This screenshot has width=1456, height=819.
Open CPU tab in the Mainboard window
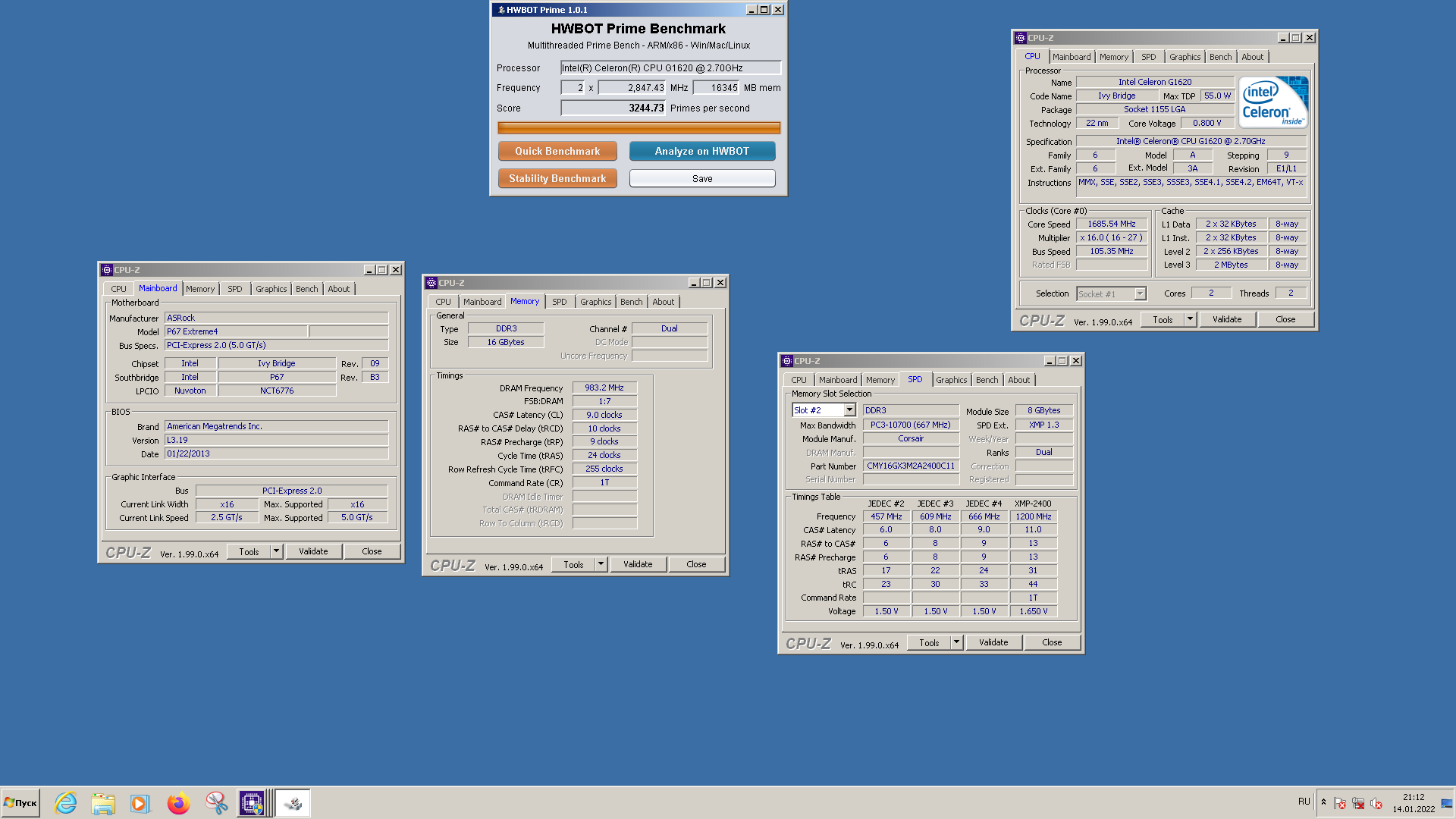pos(118,289)
